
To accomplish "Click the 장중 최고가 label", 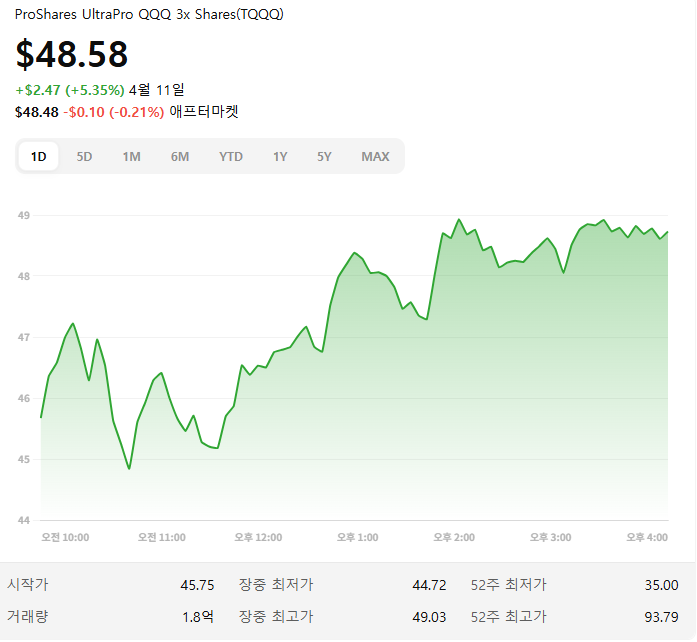I will [x=276, y=617].
